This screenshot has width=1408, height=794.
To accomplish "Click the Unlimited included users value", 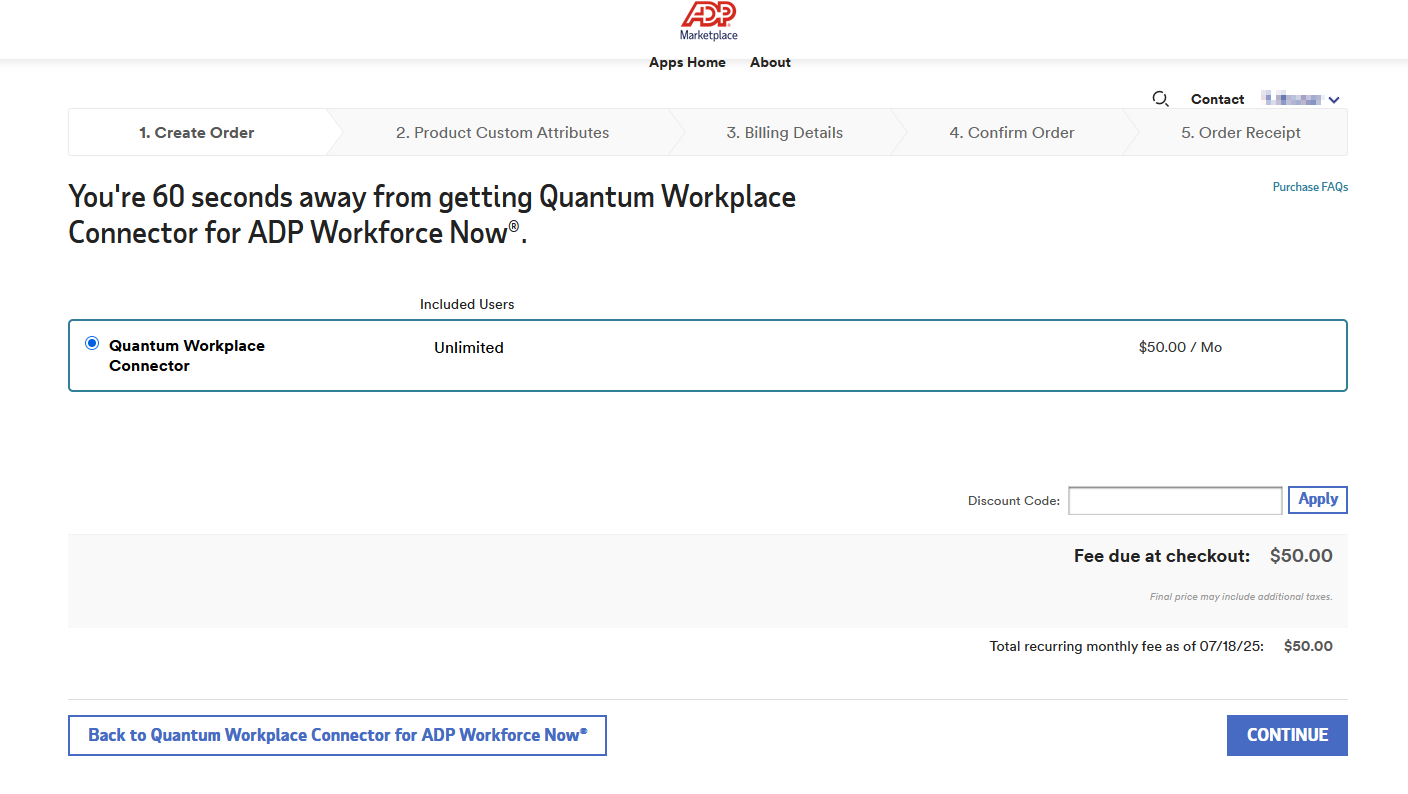I will coord(469,348).
